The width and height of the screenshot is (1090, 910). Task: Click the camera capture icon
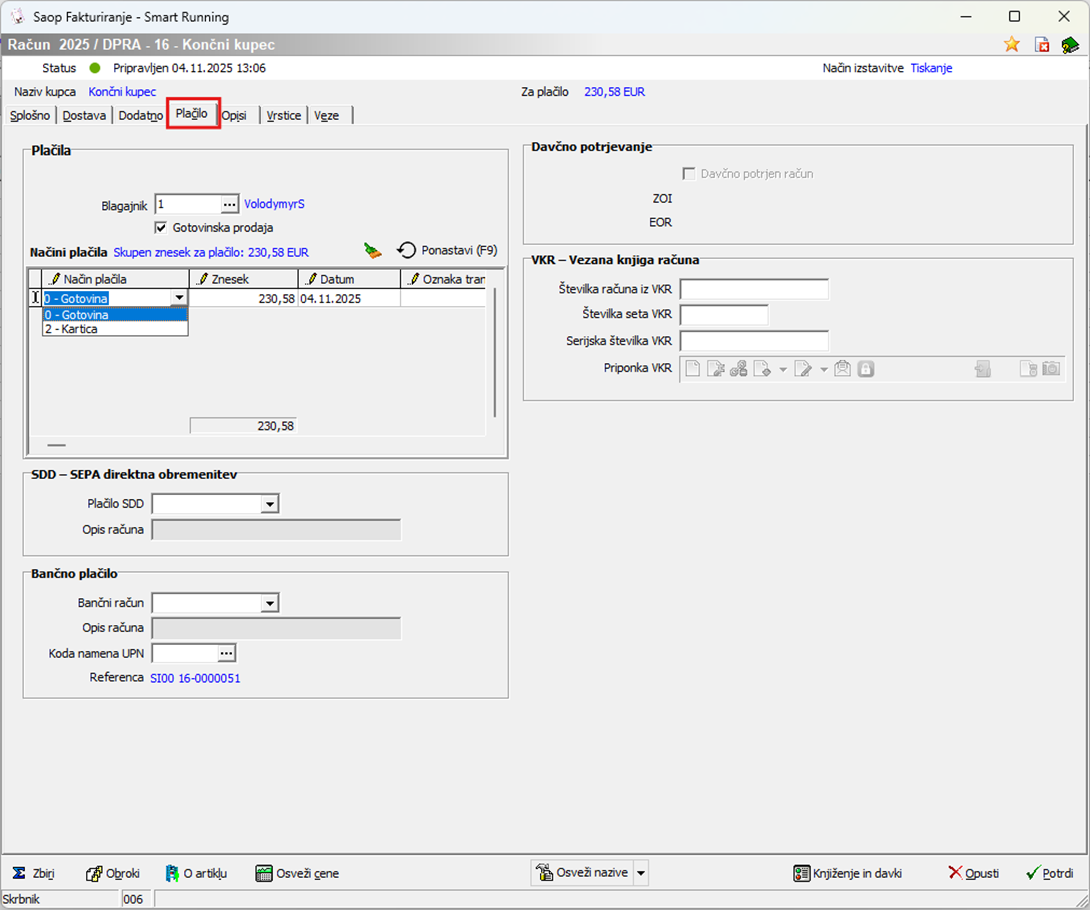click(1051, 368)
